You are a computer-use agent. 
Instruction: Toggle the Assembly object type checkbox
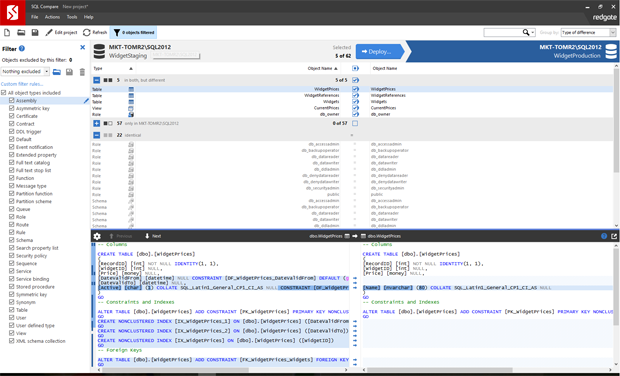11,100
